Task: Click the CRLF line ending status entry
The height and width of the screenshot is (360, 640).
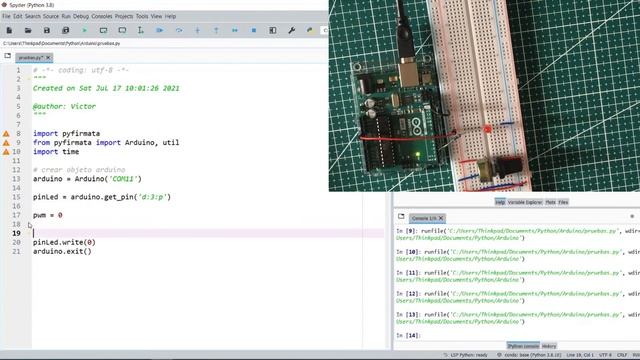Action: pos(622,355)
